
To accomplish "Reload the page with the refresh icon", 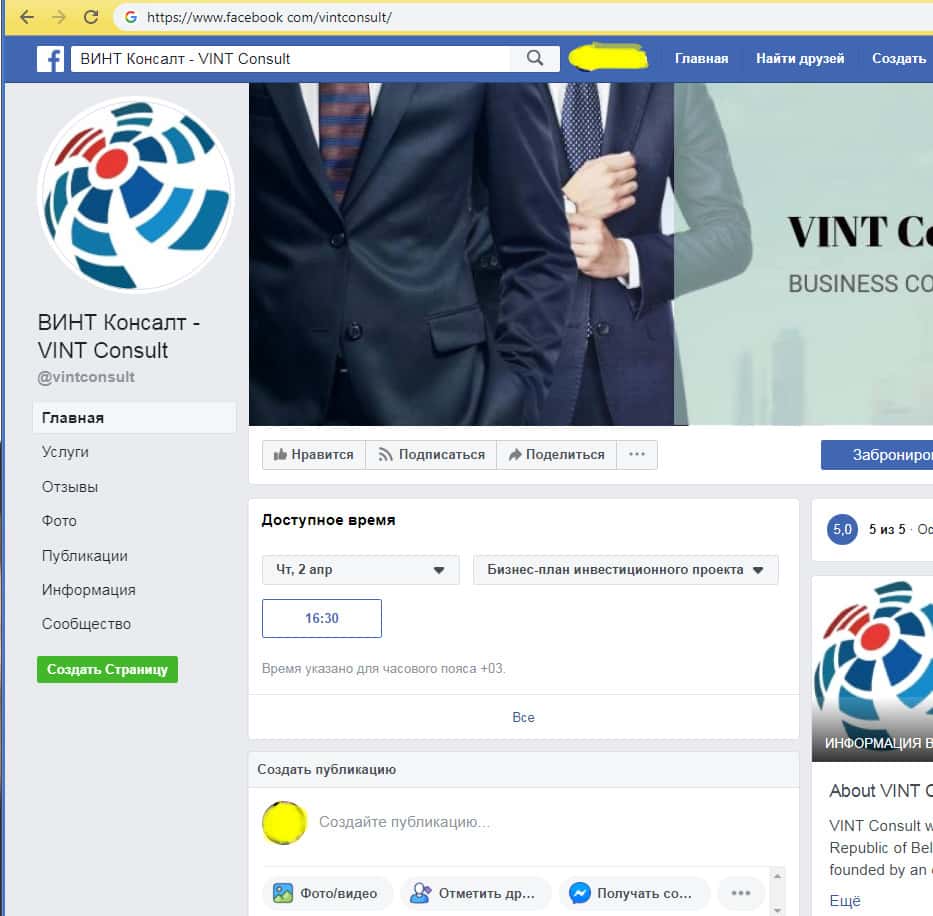I will point(91,17).
